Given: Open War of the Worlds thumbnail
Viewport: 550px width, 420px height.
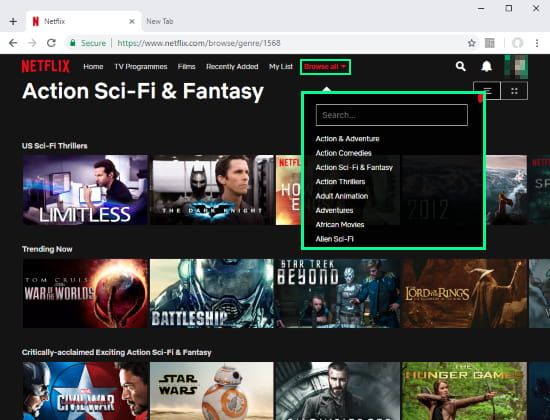Looking at the screenshot, I should coord(85,293).
